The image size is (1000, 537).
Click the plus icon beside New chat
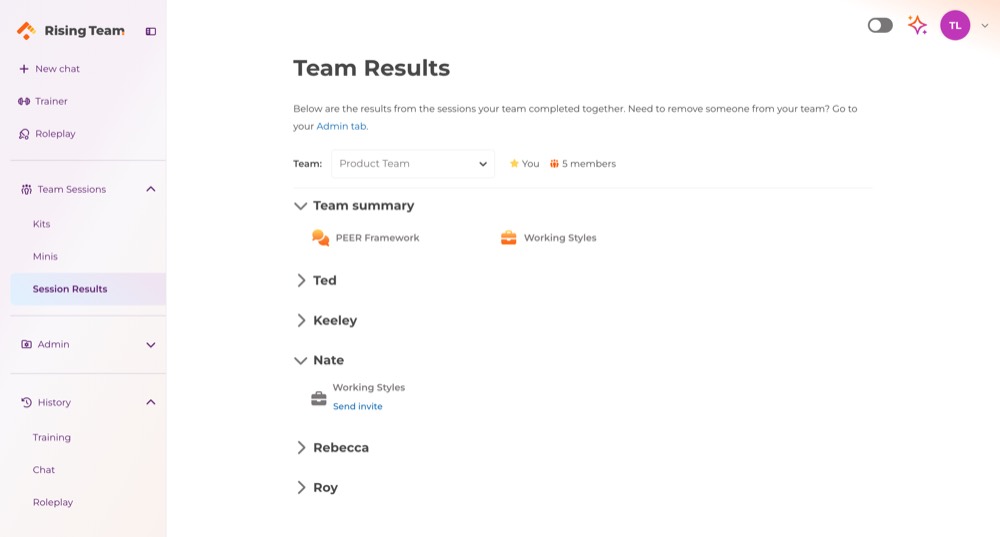point(24,69)
